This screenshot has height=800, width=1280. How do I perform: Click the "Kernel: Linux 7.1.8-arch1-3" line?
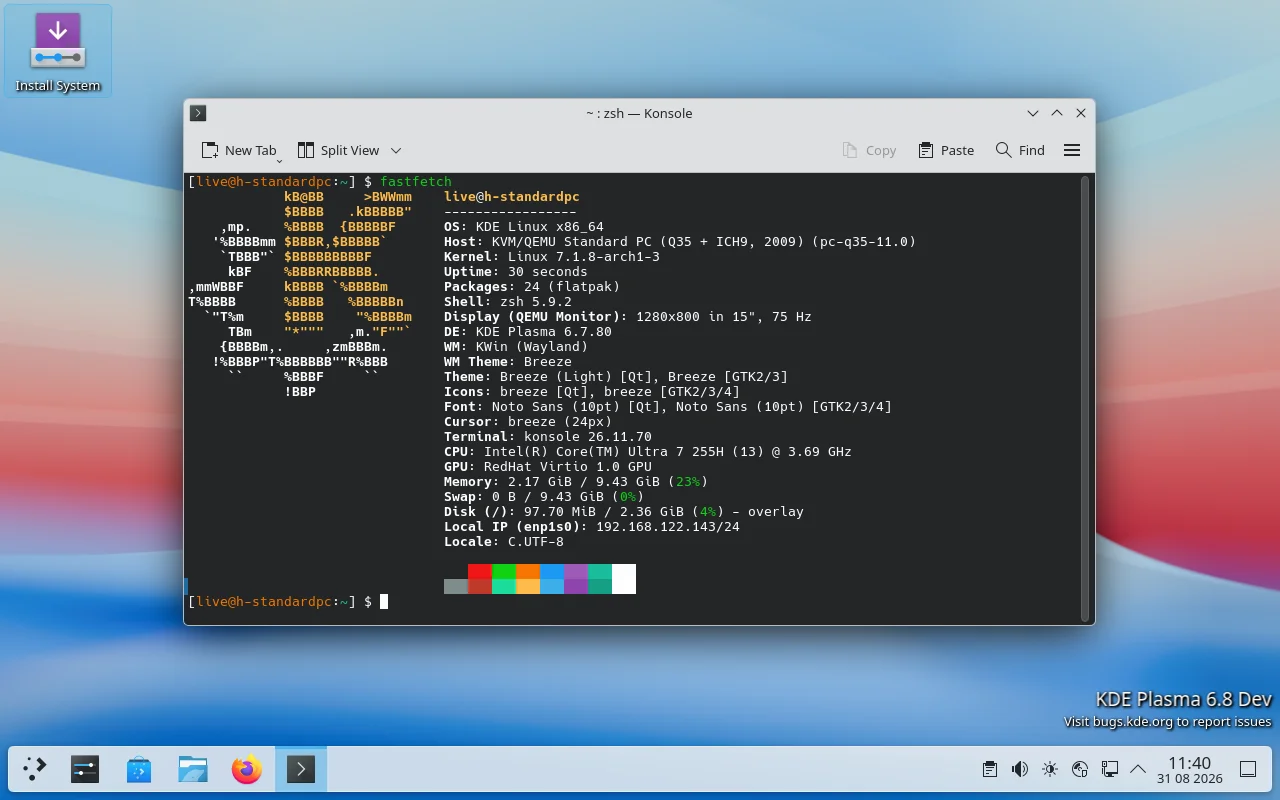pos(552,257)
